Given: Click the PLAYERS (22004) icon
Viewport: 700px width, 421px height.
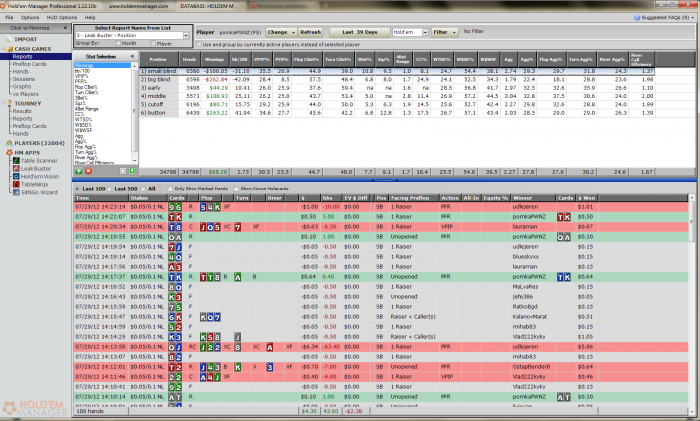Looking at the screenshot, I should (9, 143).
